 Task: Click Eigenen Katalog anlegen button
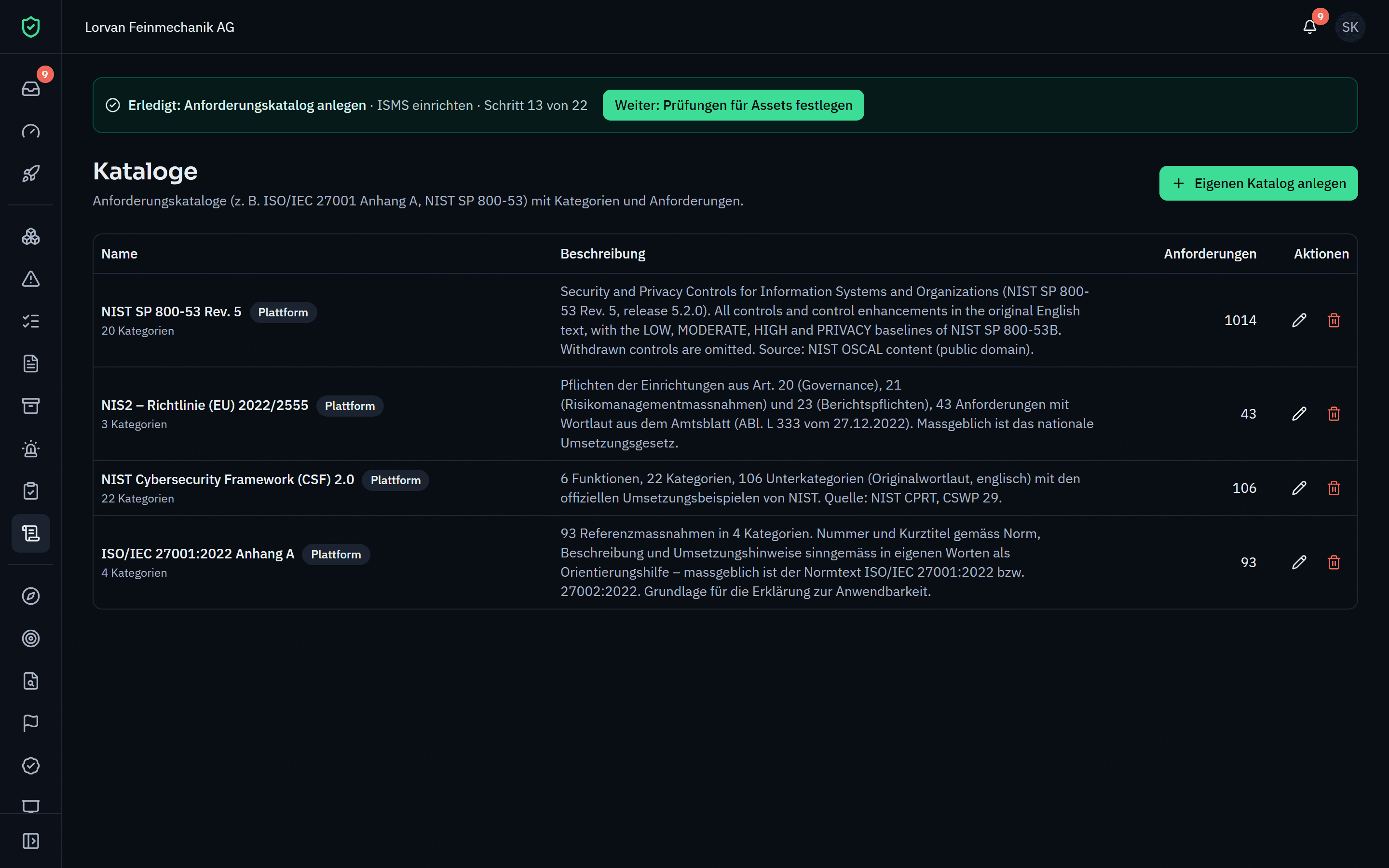click(x=1258, y=183)
